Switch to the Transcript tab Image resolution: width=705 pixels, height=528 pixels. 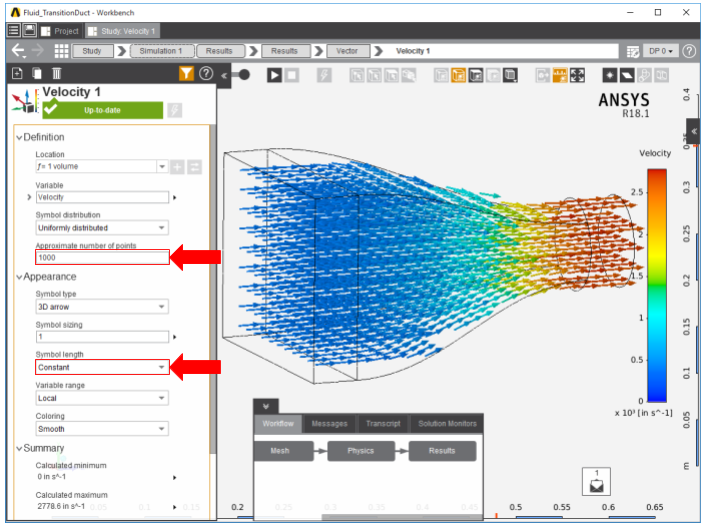(383, 424)
